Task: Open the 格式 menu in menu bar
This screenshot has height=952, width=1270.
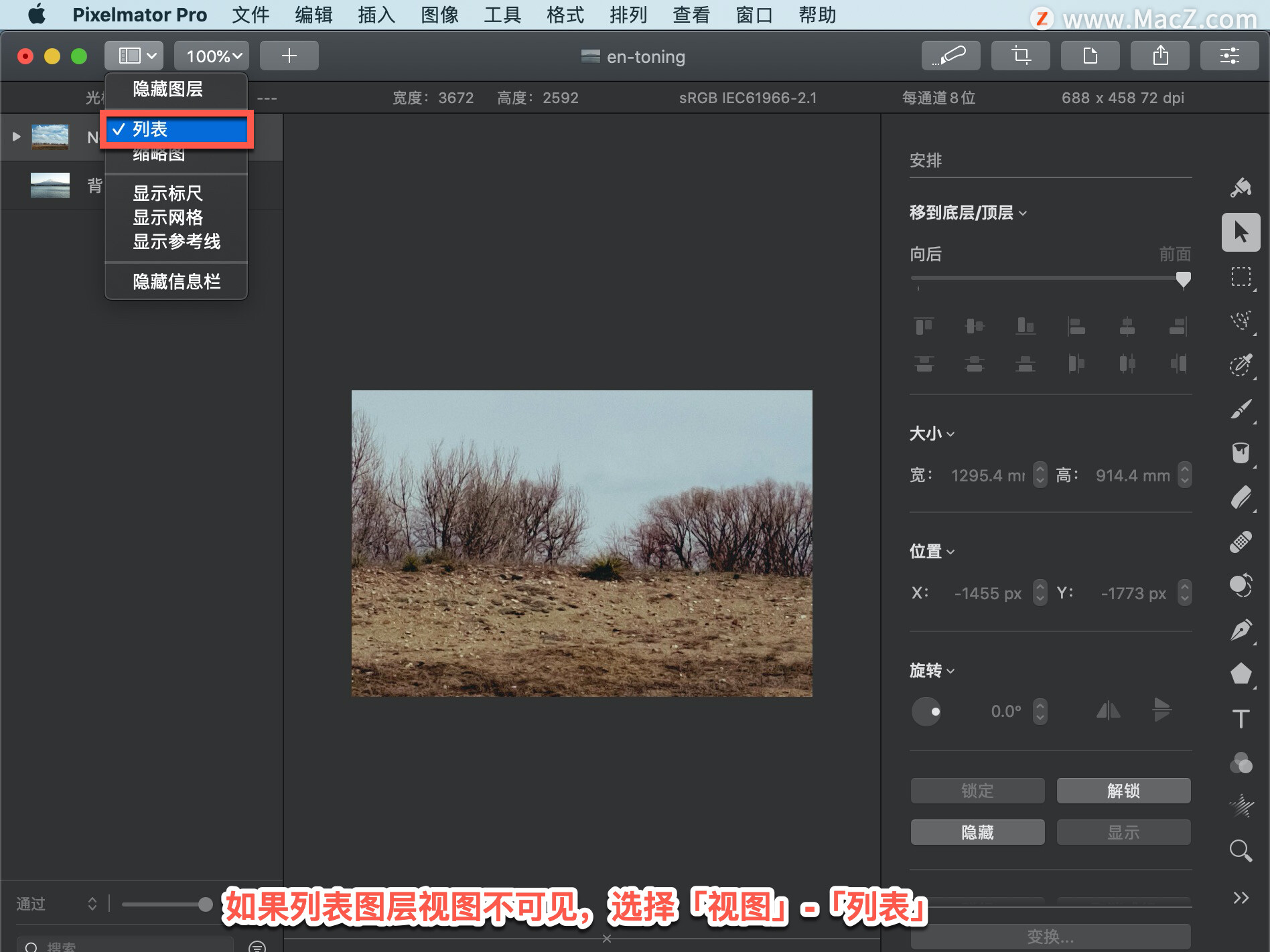Action: pos(565,15)
